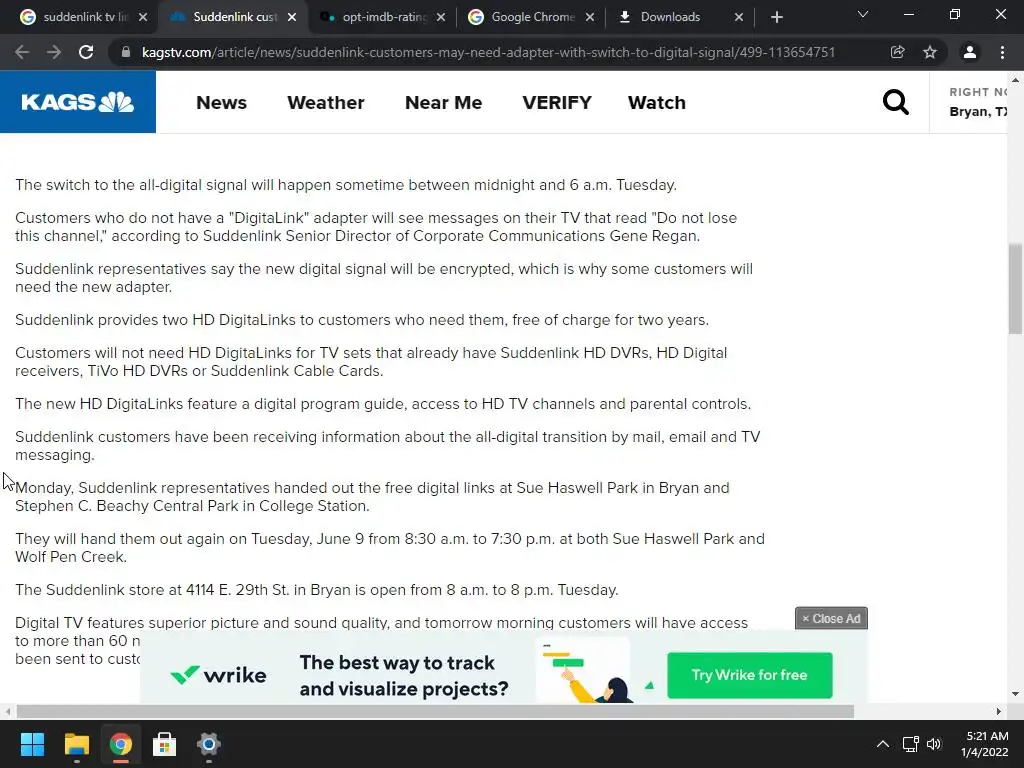Screen dimensions: 1024x768
Task: Click the paragraph on the encrypted digital signal
Action: coord(384,278)
